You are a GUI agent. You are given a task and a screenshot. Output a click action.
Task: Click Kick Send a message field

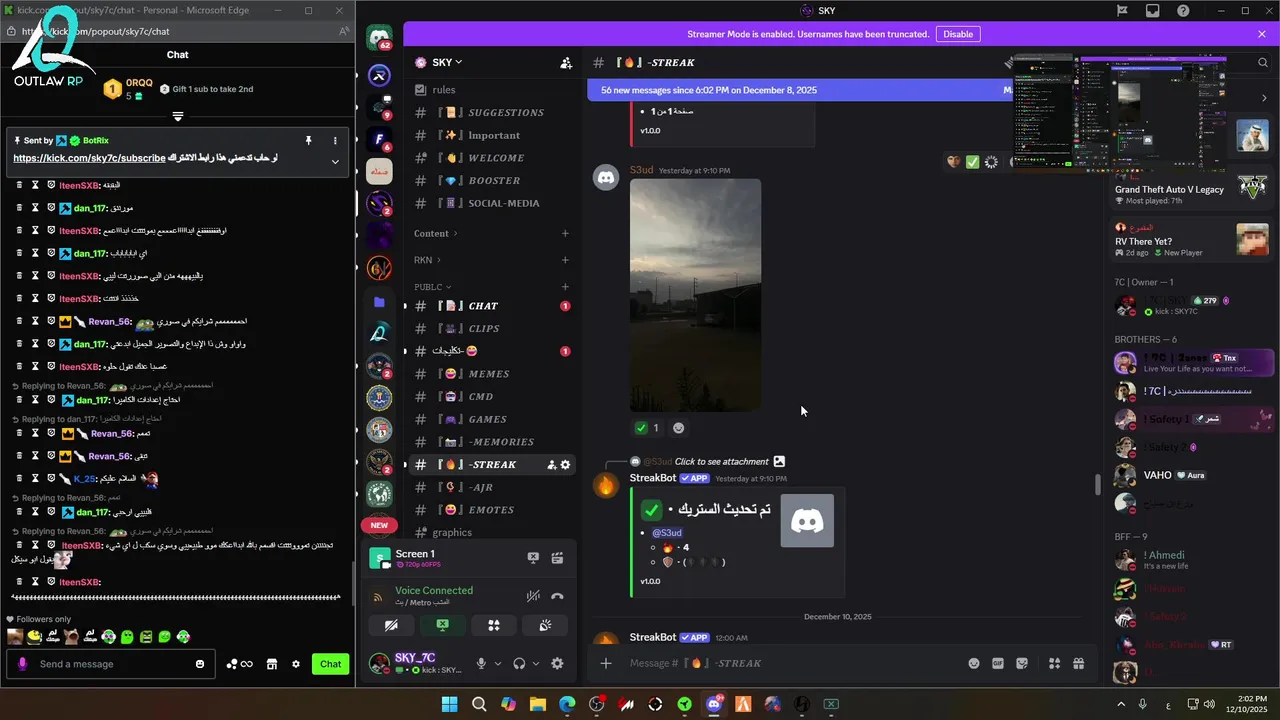tap(108, 664)
